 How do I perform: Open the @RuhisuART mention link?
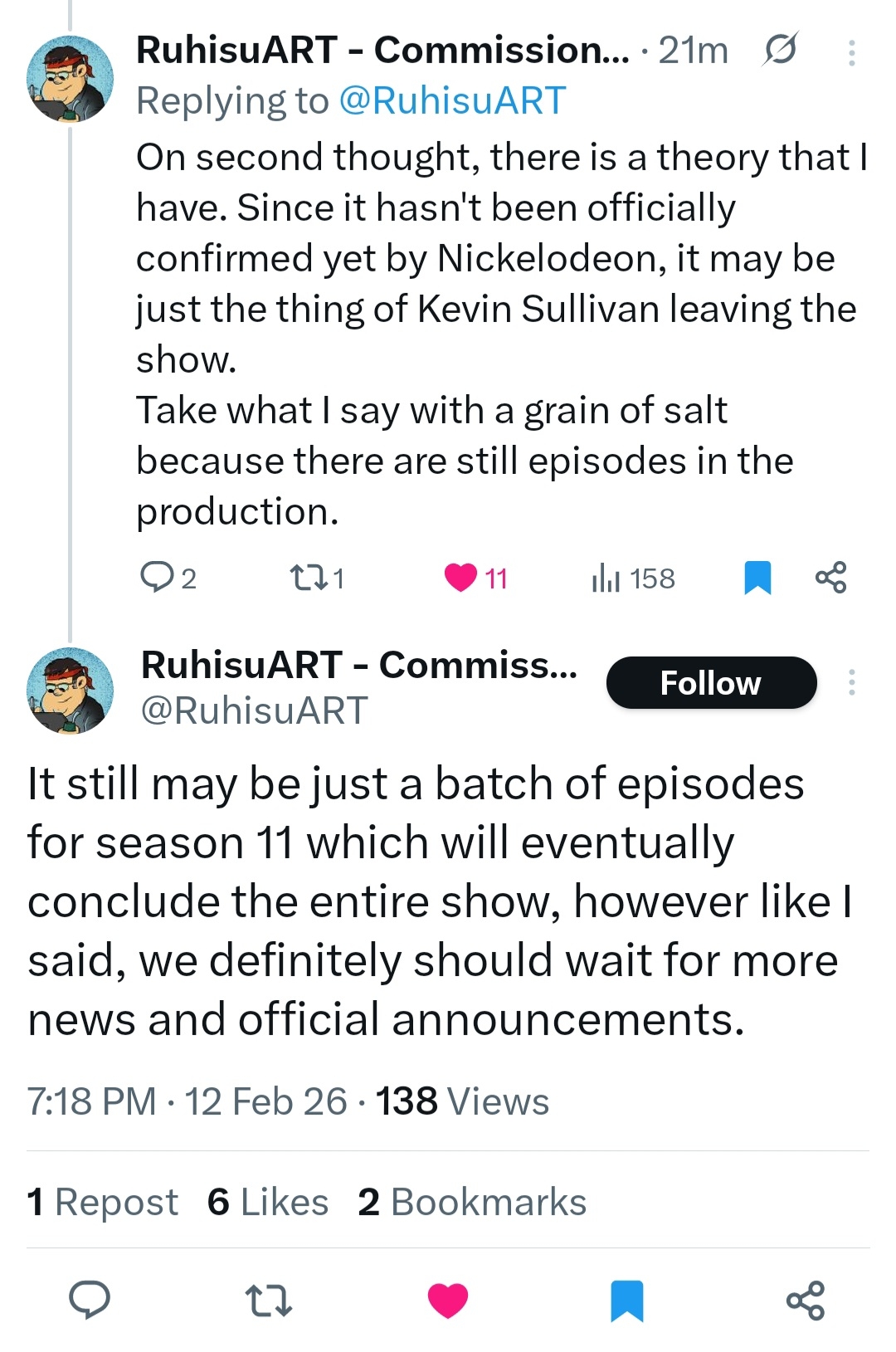click(x=452, y=100)
